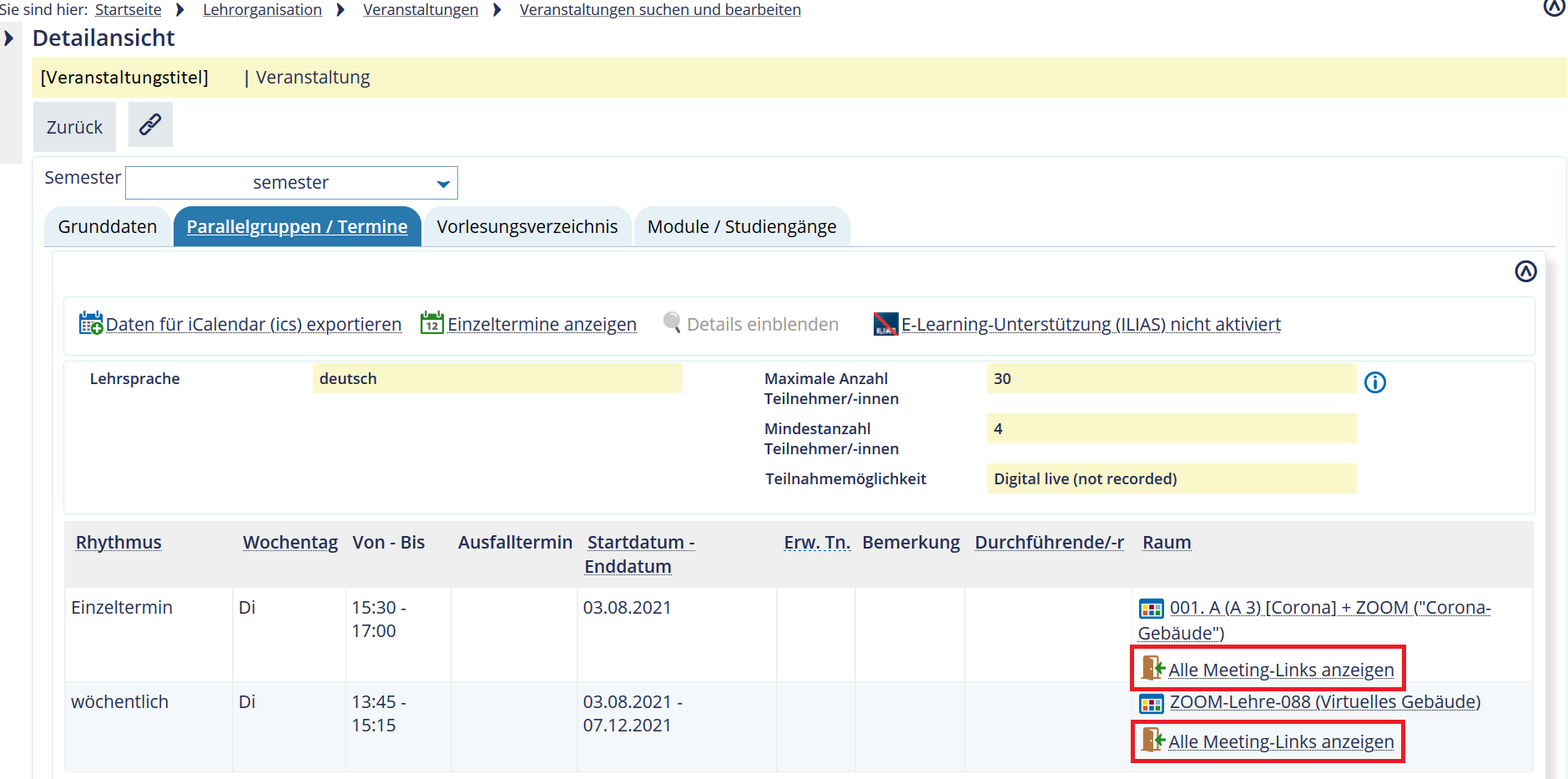Collapse the Parallelgruppen panel with the circled arrow
The image size is (1568, 779).
1525,271
